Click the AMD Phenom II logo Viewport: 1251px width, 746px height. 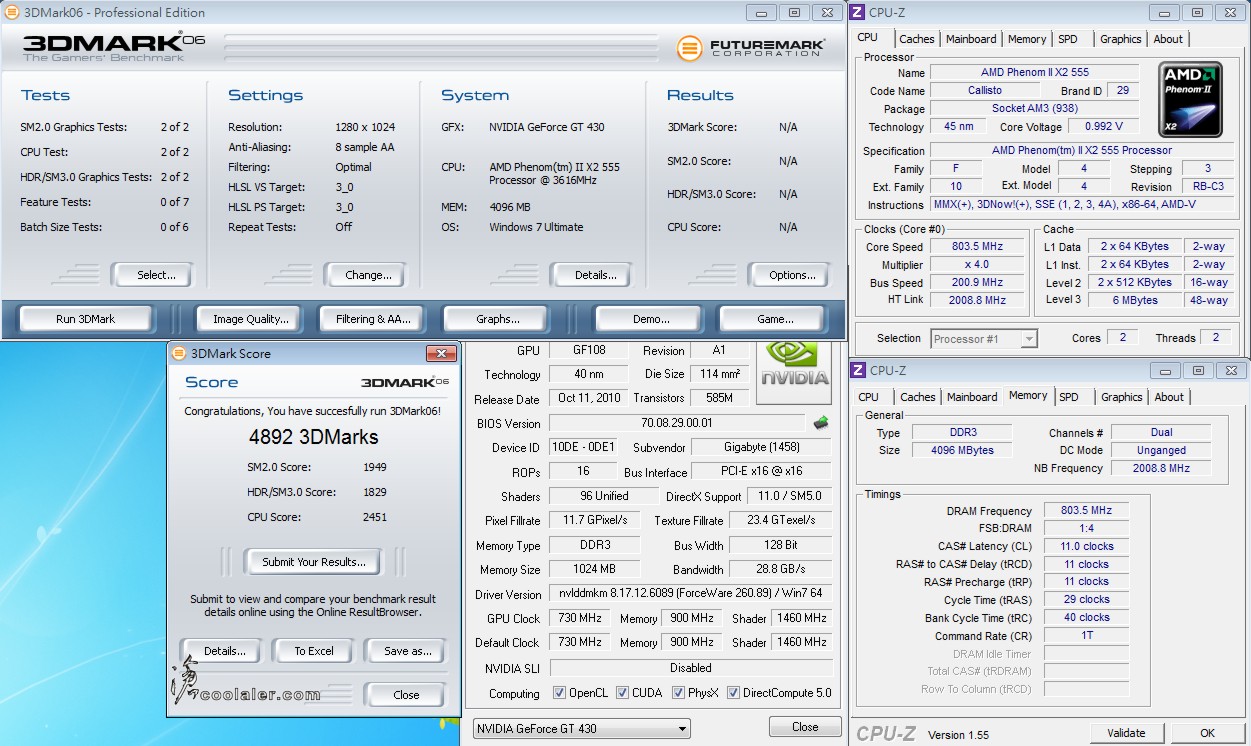click(1192, 100)
